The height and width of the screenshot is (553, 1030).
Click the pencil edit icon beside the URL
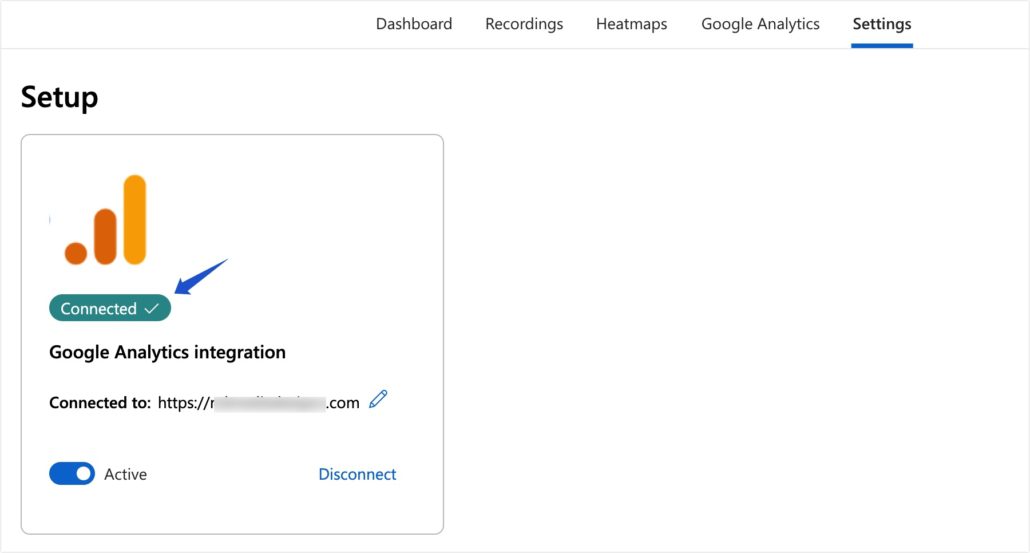pyautogui.click(x=378, y=400)
